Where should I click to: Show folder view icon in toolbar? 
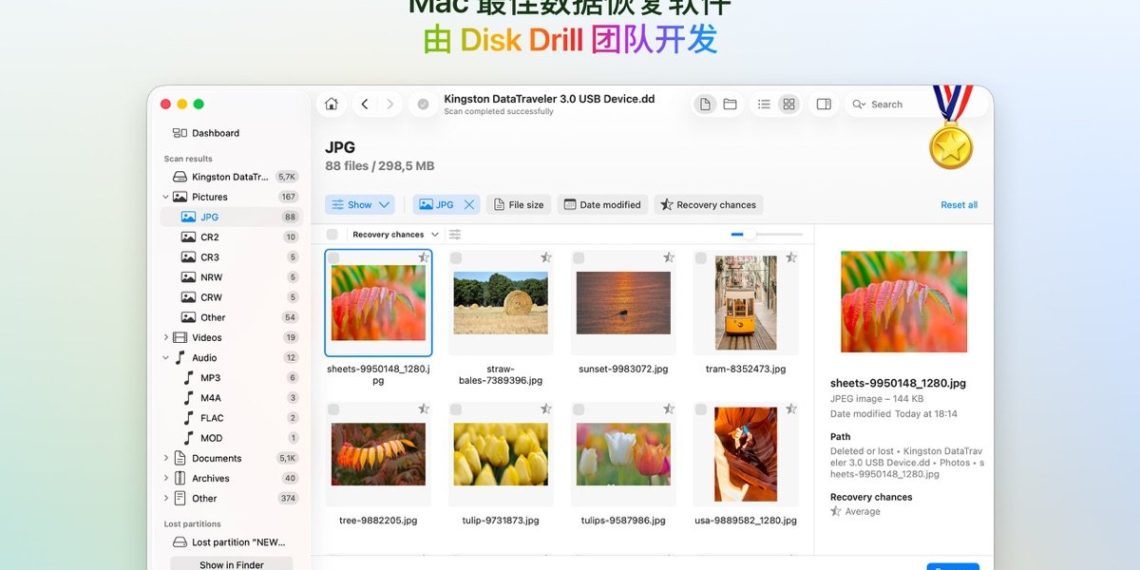click(x=730, y=104)
